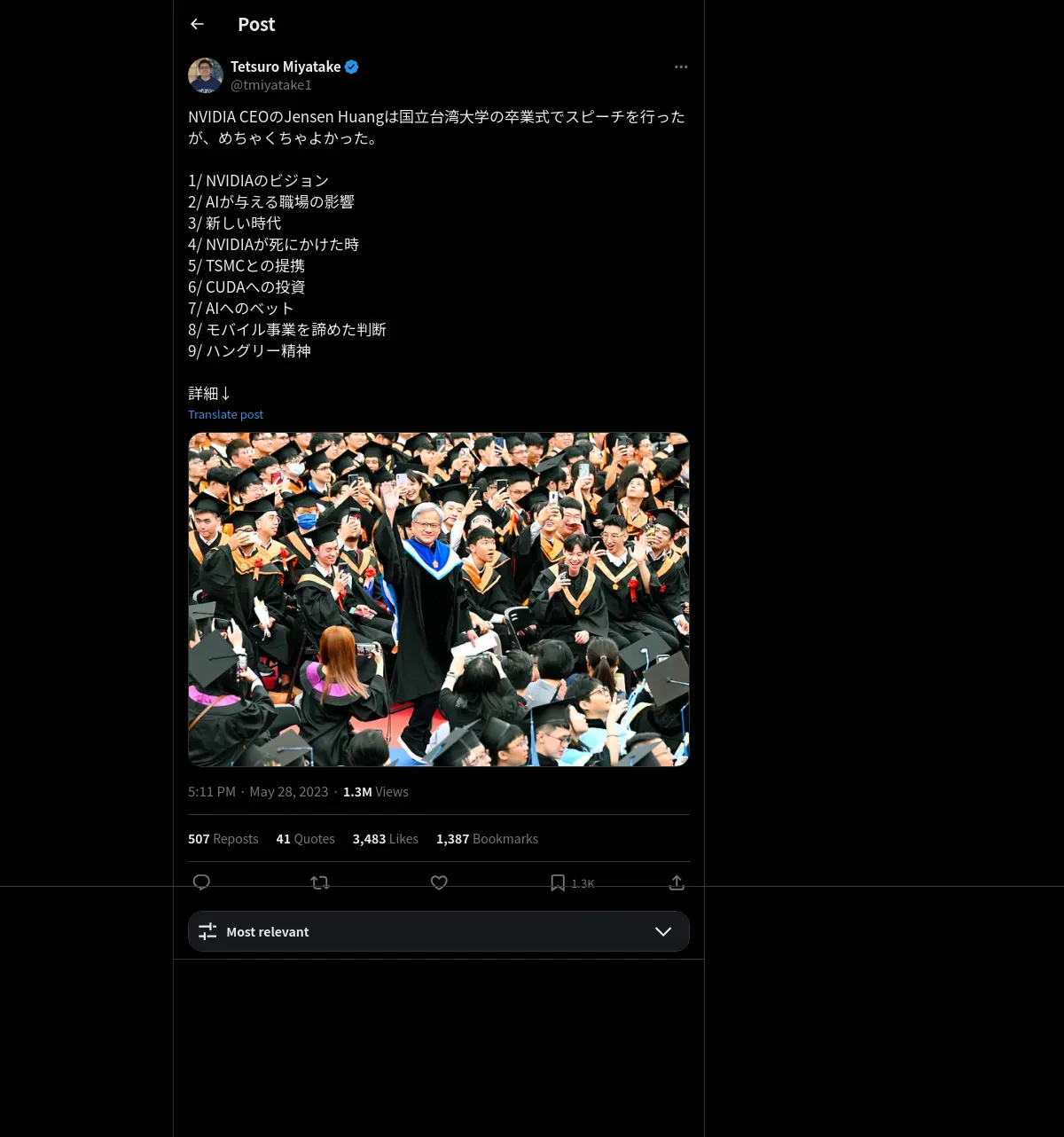View the 3,483 Likes list
The height and width of the screenshot is (1137, 1064).
click(x=386, y=838)
